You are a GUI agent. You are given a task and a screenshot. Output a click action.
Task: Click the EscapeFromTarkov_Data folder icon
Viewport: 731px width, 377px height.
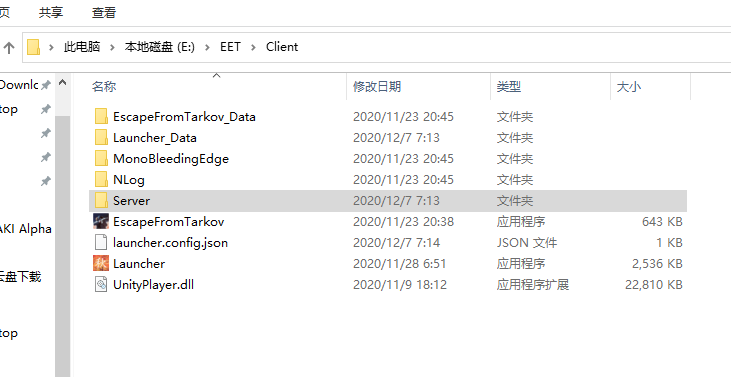tap(101, 117)
